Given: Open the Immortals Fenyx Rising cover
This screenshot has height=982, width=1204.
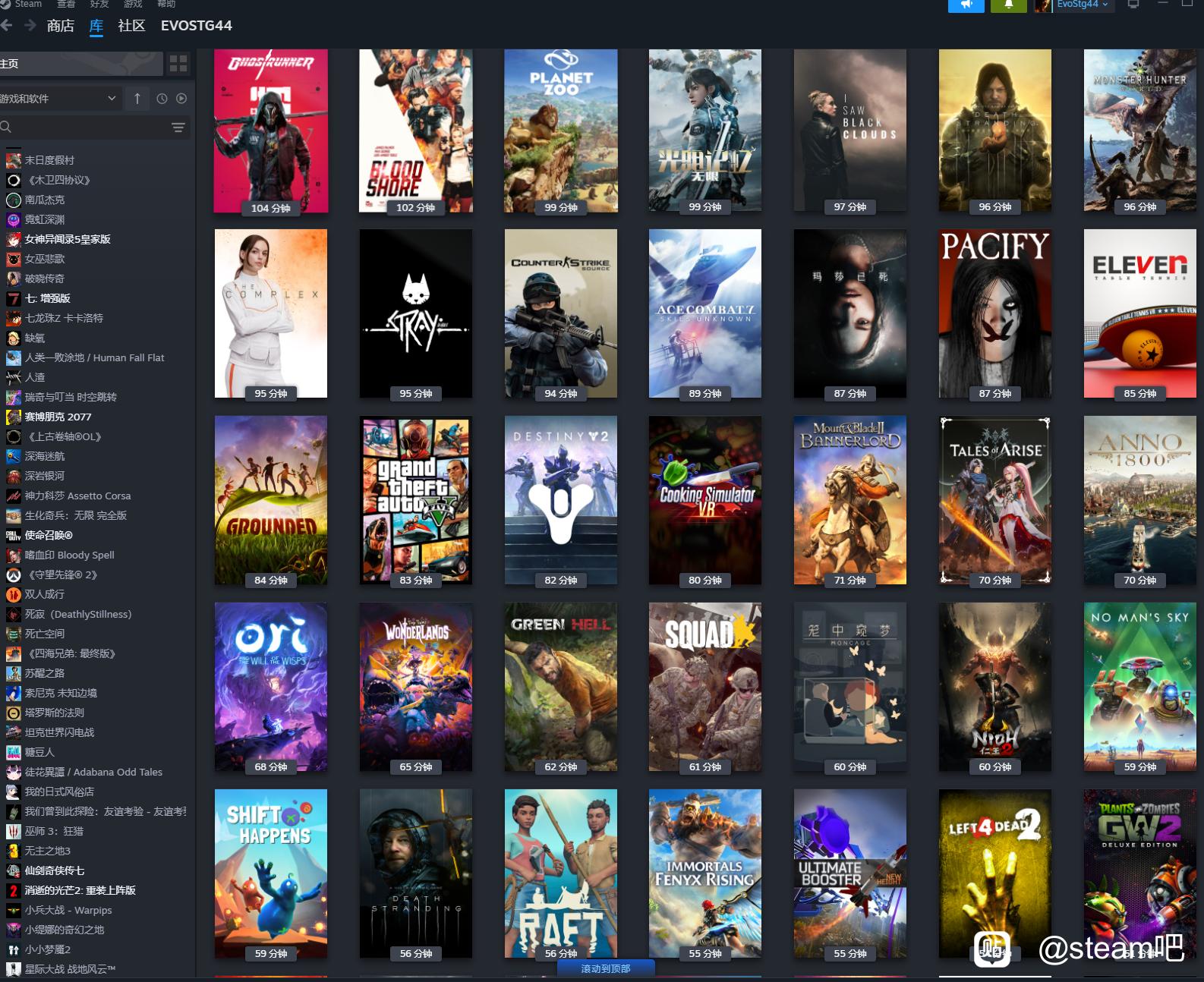Looking at the screenshot, I should coord(705,873).
